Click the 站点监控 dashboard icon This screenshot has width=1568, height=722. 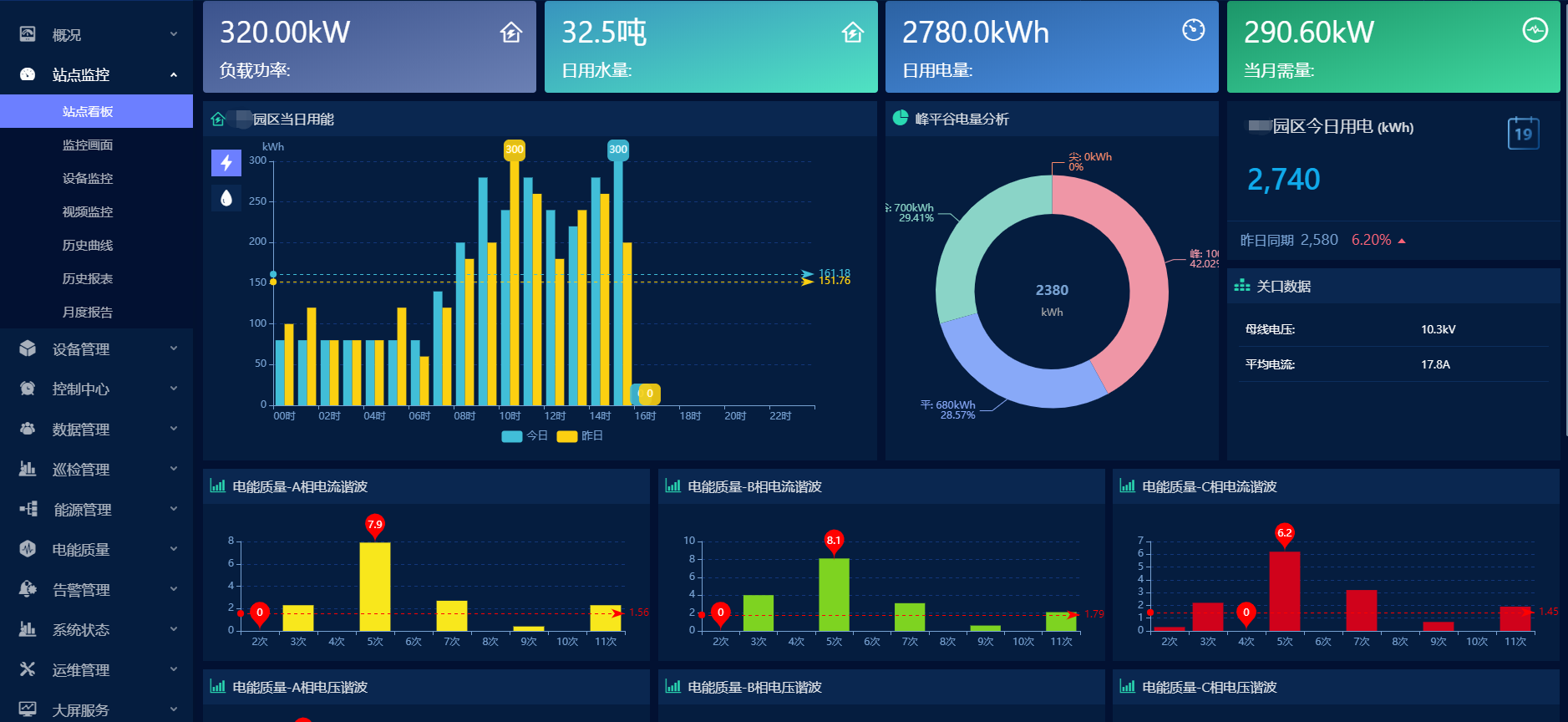pyautogui.click(x=28, y=74)
